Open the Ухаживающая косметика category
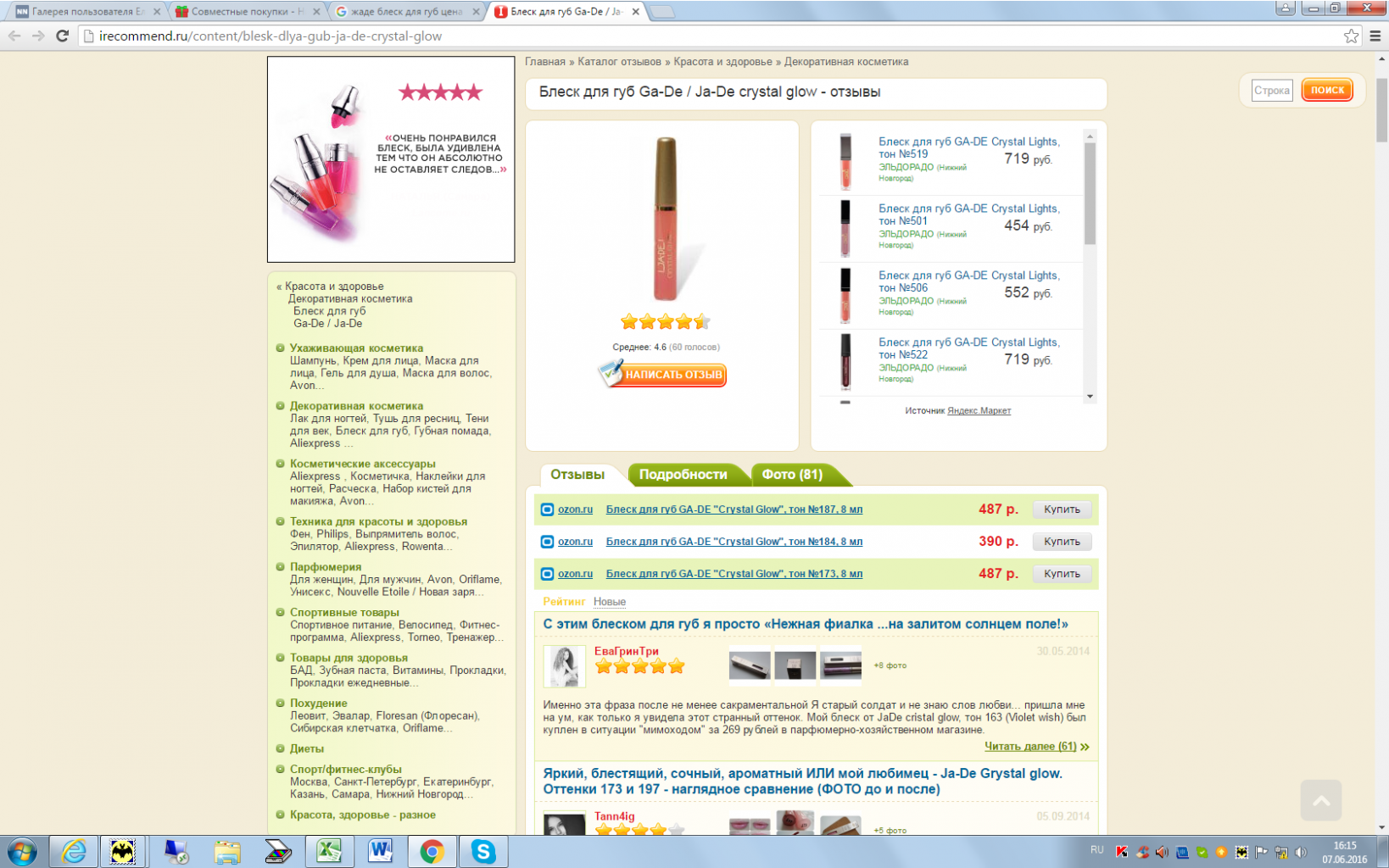Screen dimensions: 1389x868 (x=356, y=348)
